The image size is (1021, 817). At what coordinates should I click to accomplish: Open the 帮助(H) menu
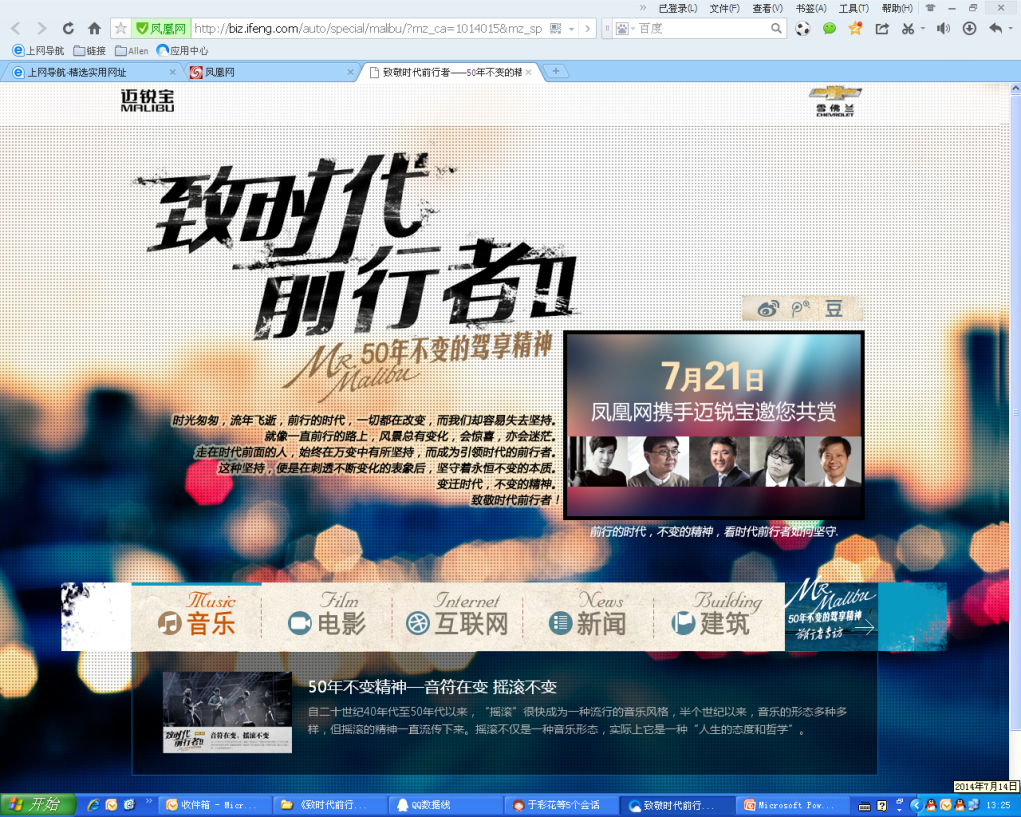(897, 8)
